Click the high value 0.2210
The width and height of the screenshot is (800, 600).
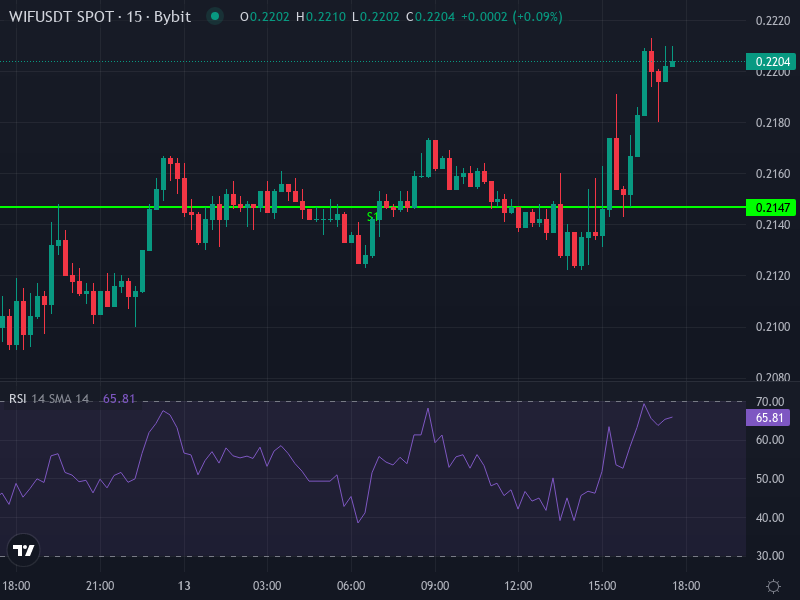pos(317,17)
